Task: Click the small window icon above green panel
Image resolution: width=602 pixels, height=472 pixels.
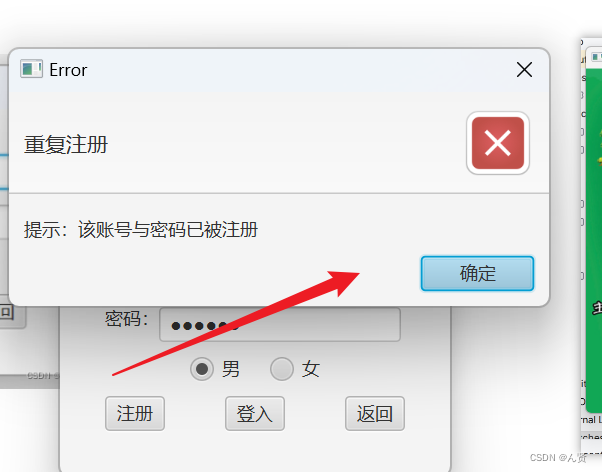Action: [596, 57]
